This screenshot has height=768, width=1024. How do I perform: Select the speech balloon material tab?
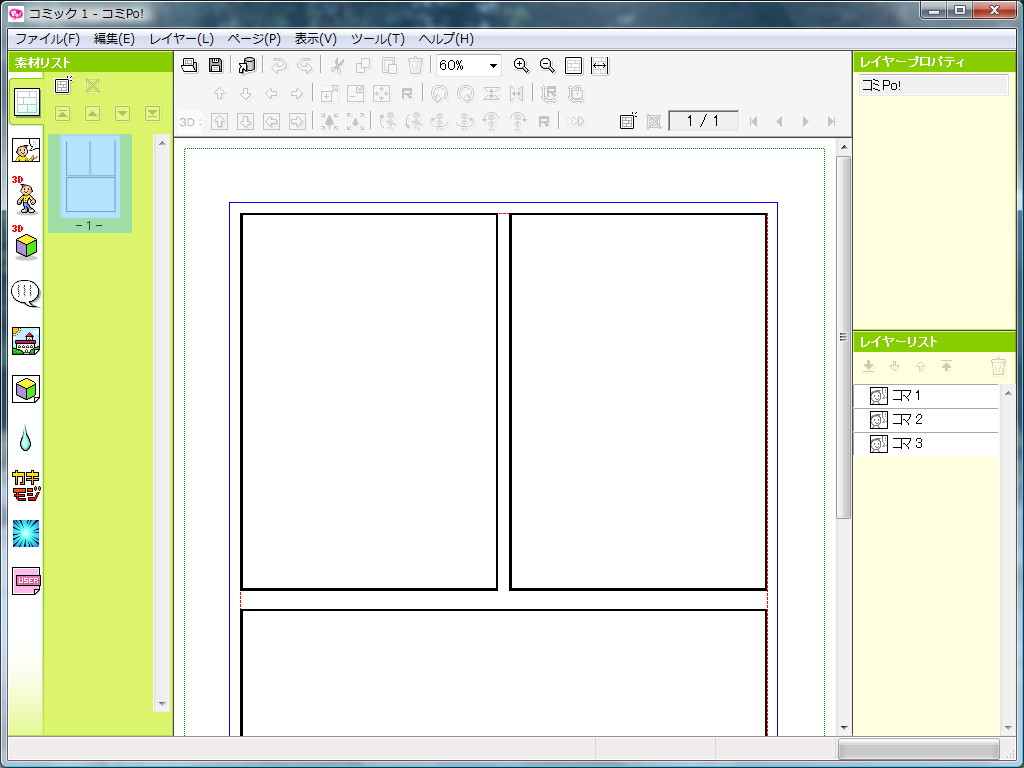[x=26, y=294]
